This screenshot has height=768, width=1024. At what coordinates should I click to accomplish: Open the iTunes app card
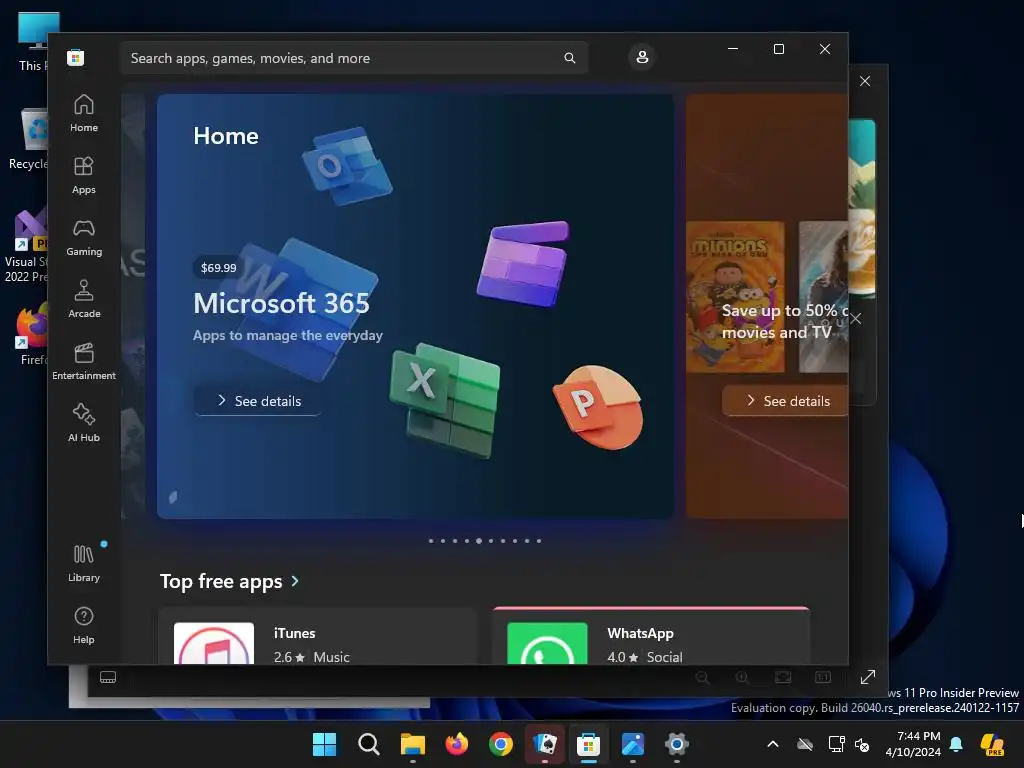[318, 637]
